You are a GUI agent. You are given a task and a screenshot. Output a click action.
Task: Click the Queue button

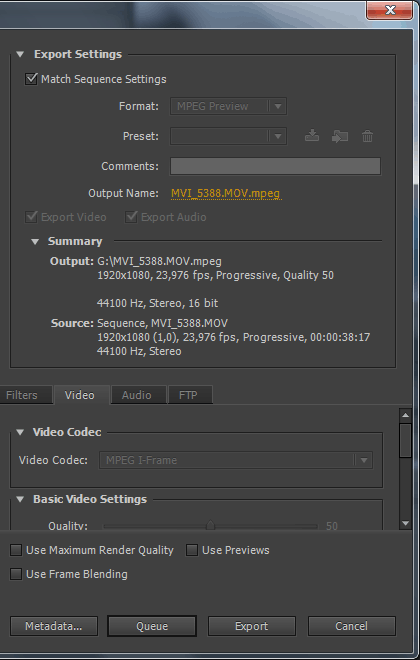[152, 626]
